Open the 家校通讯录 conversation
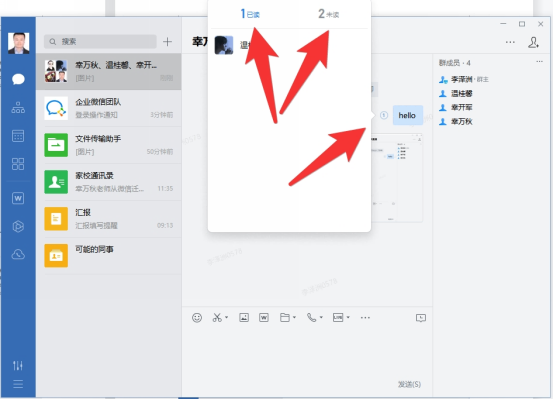The image size is (554, 399). click(x=109, y=182)
